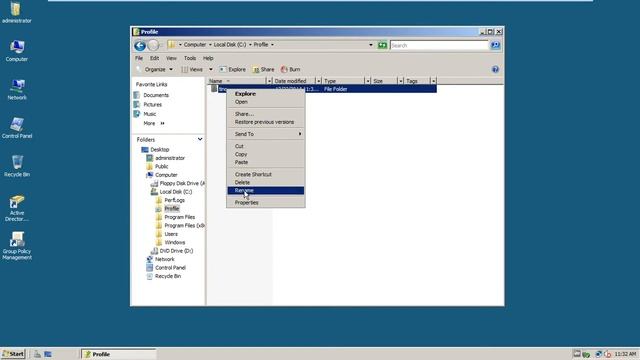
Task: Select PerfLogs folder in the tree
Action: 170,200
